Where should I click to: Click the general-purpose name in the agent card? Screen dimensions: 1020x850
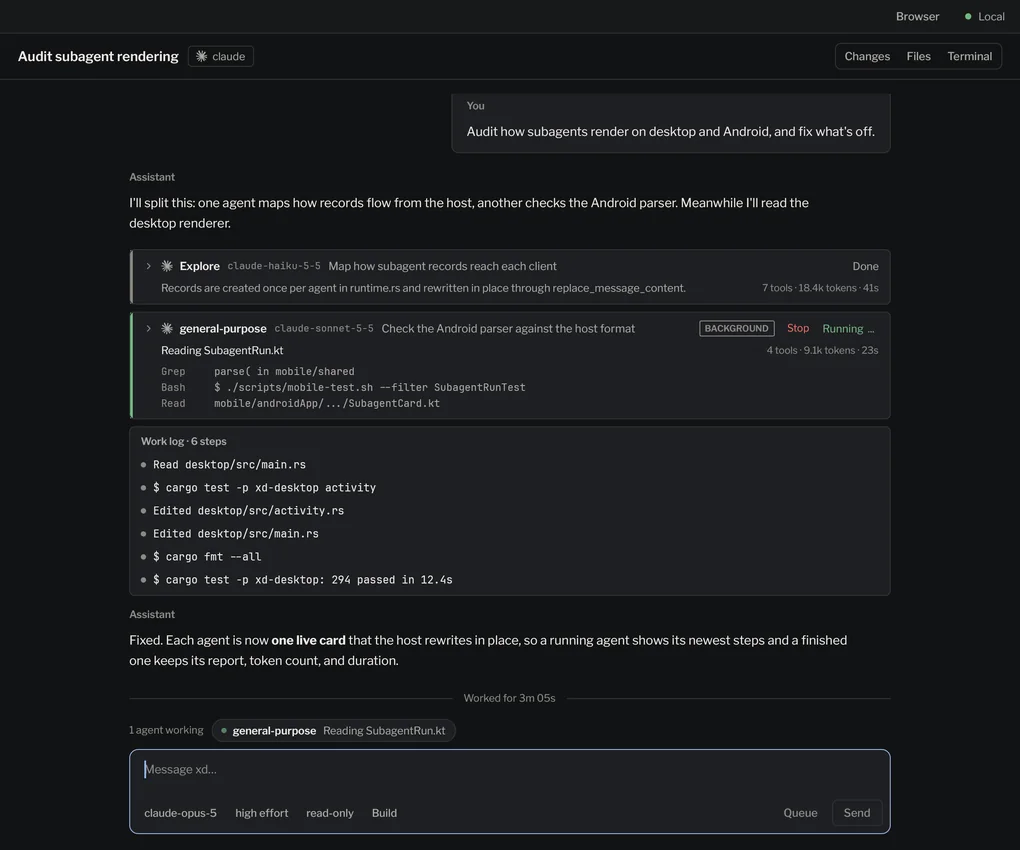pyautogui.click(x=223, y=328)
